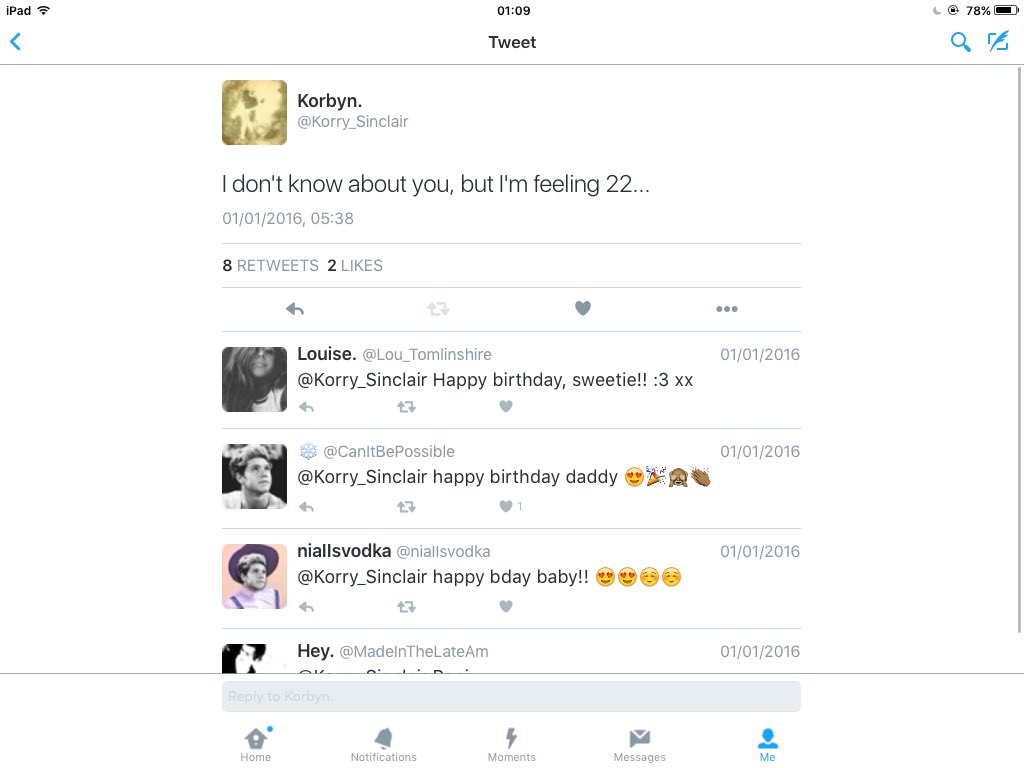Open Korbyn's profile picture

click(x=254, y=112)
